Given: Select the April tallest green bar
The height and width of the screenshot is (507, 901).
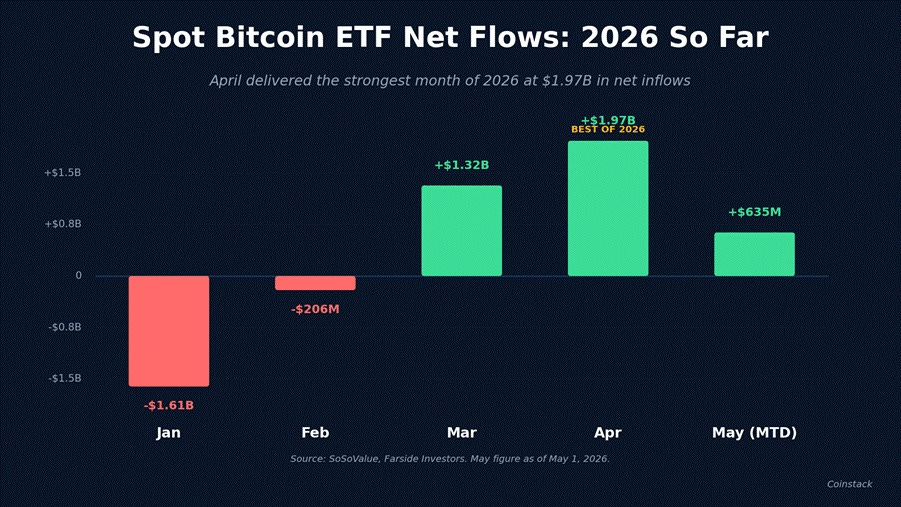Looking at the screenshot, I should click(608, 209).
